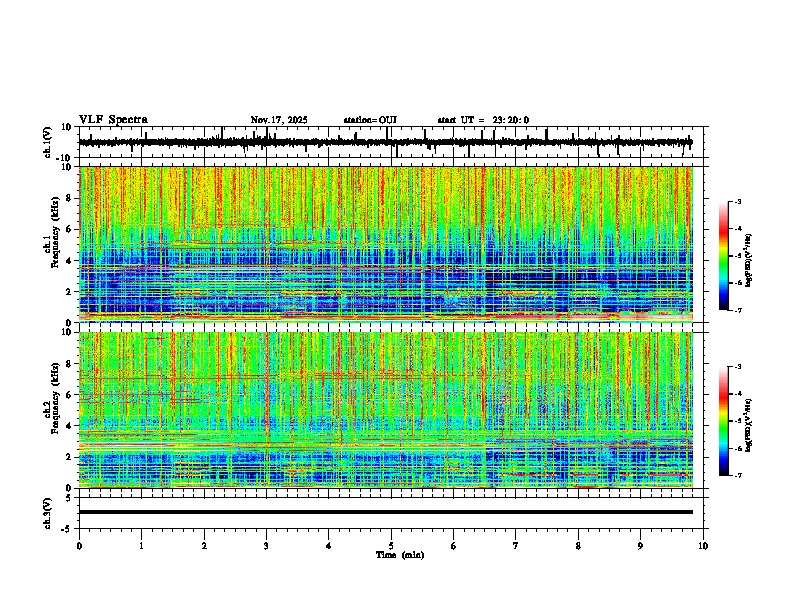Screen dimensions: 792x612
Task: Click time axis tick label '2'
Action: 204,546
